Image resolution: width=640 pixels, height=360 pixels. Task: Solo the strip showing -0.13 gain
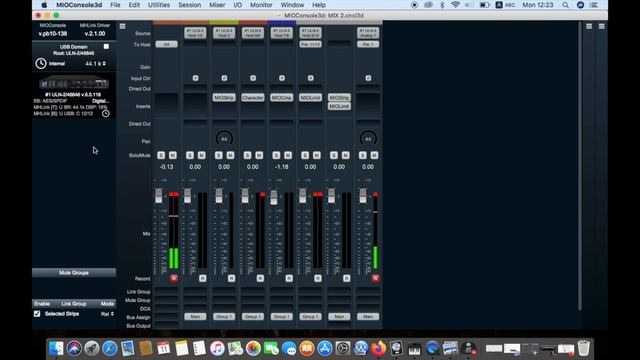(161, 156)
